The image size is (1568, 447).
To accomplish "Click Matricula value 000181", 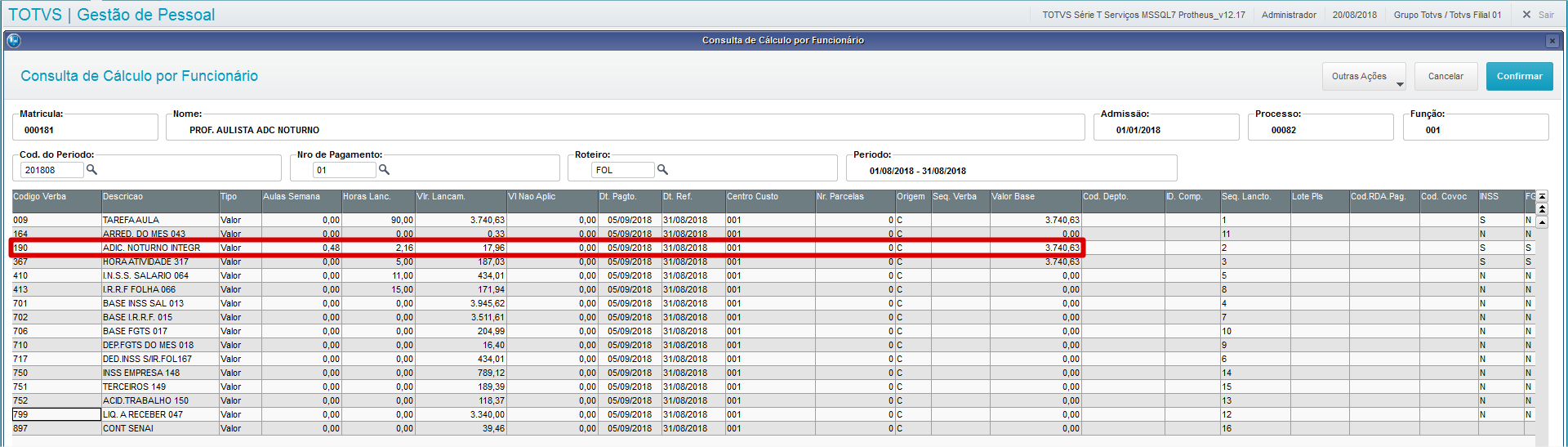I will coord(39,130).
